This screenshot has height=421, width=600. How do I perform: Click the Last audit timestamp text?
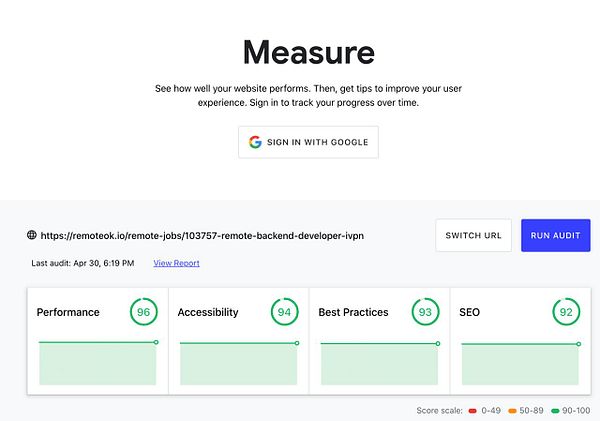tap(83, 263)
